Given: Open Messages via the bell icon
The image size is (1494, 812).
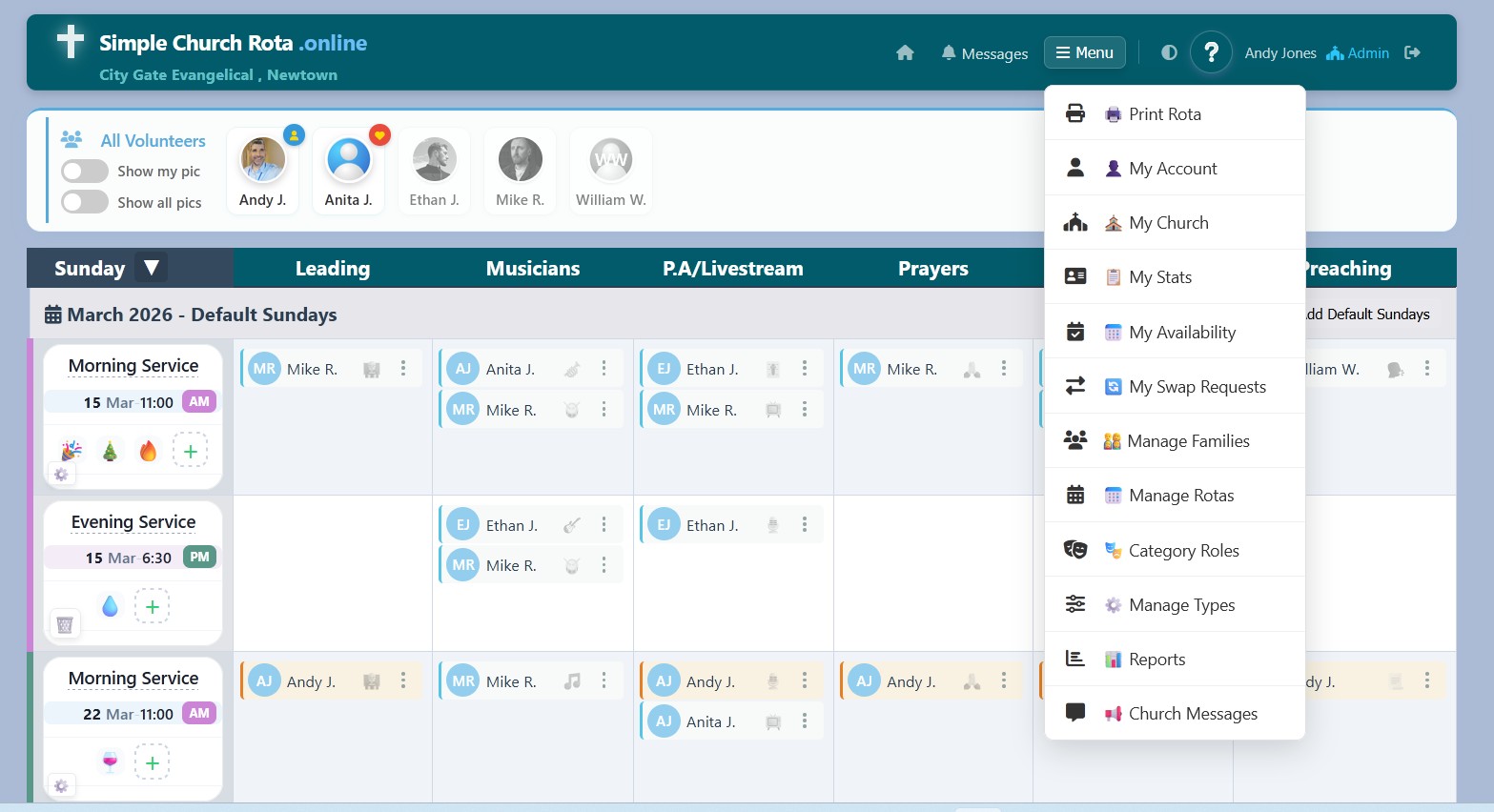Looking at the screenshot, I should (949, 53).
